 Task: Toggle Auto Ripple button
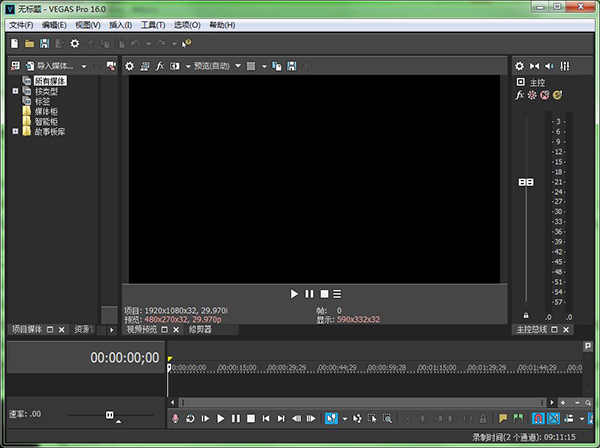point(569,419)
